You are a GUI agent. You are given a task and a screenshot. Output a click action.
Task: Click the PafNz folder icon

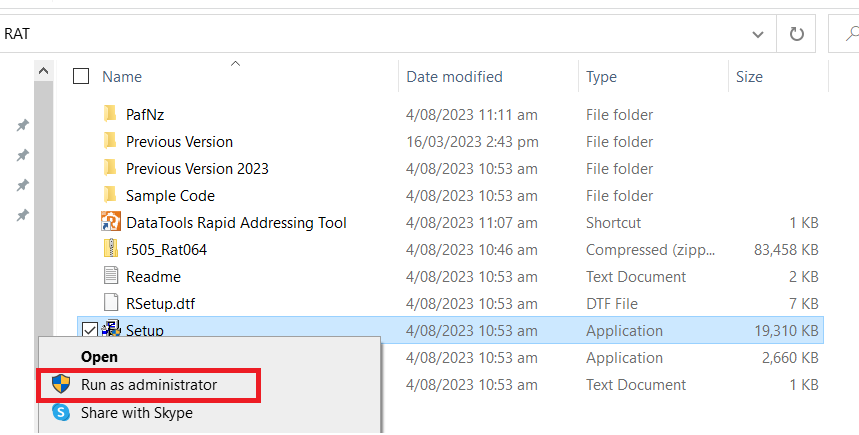pos(110,114)
